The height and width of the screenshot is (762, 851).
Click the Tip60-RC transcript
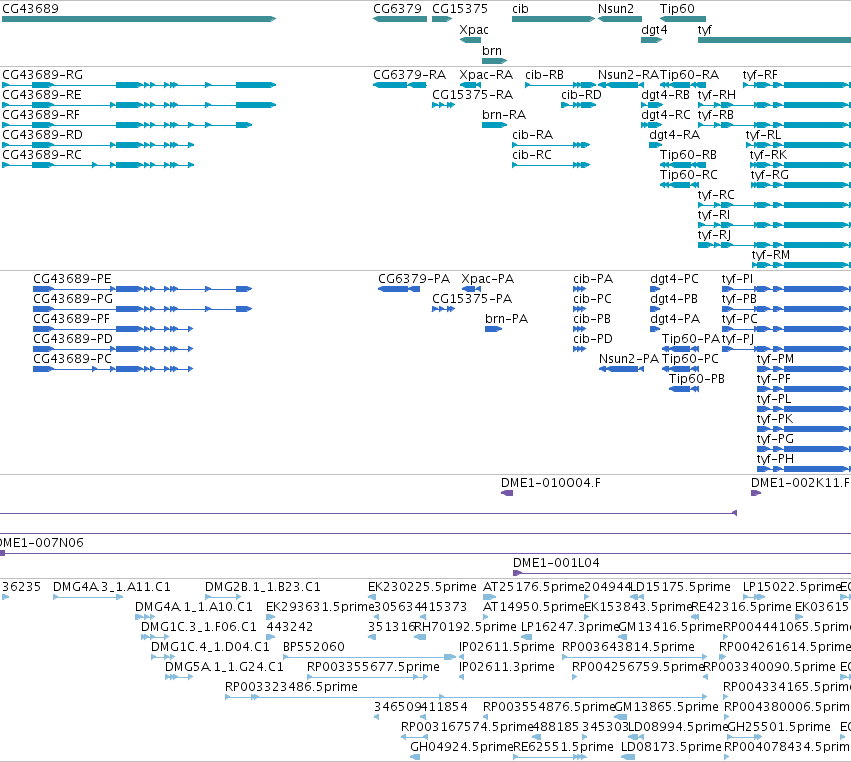(679, 185)
